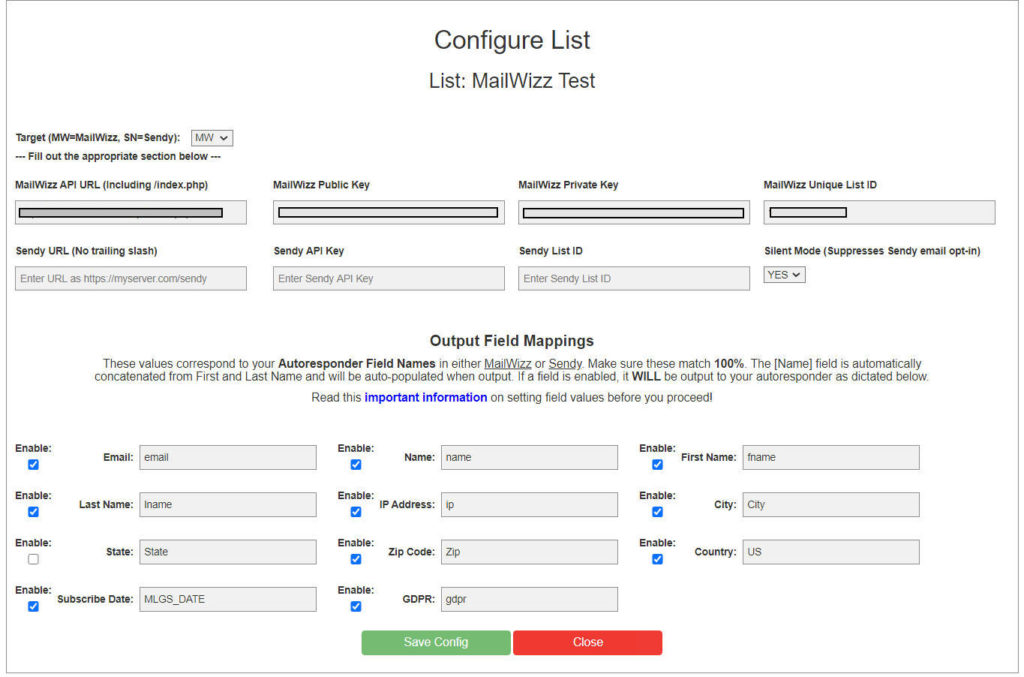Select the IP Address mapping field
The width and height of the screenshot is (1024, 677).
(x=530, y=505)
